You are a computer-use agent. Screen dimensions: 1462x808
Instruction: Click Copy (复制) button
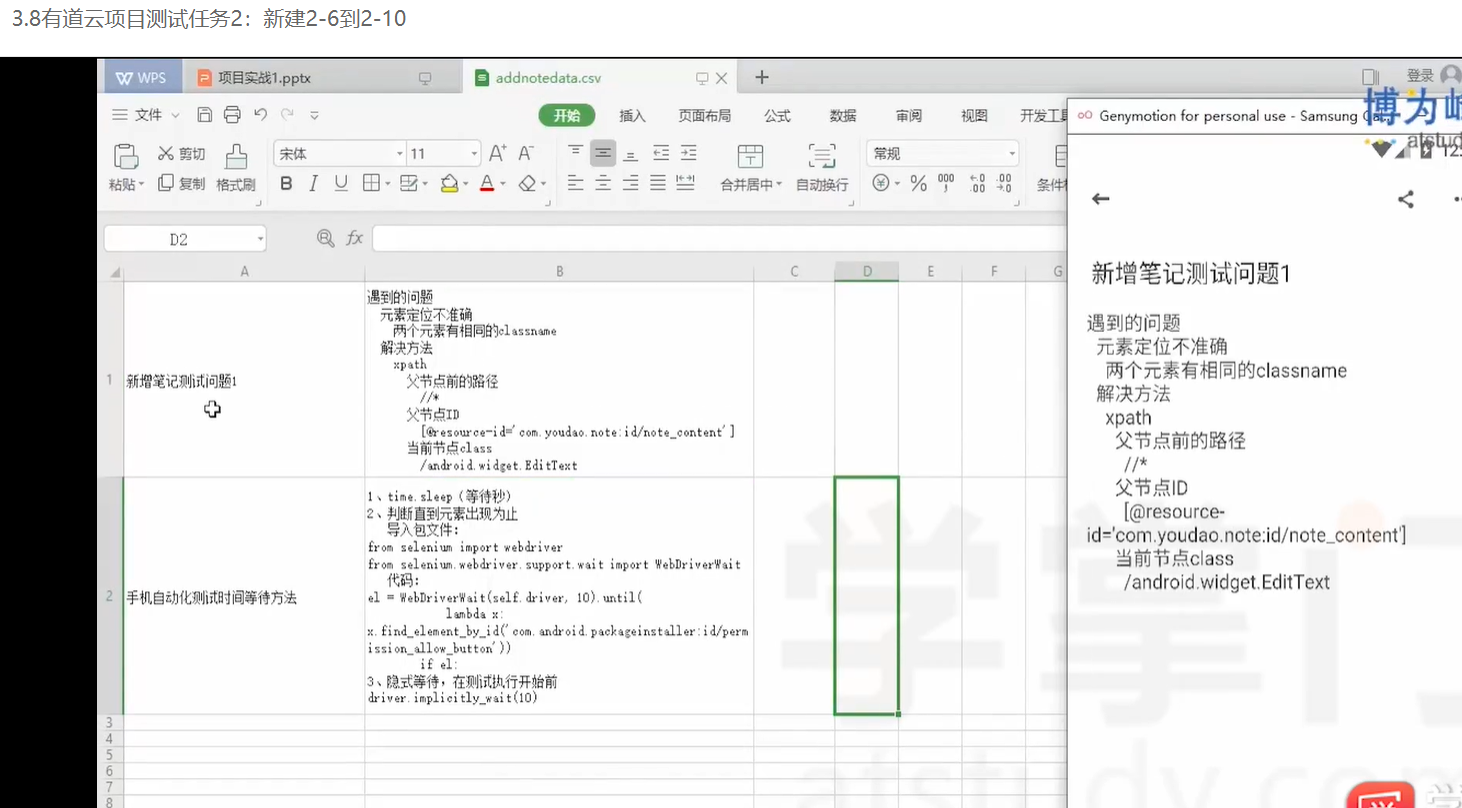pyautogui.click(x=181, y=183)
